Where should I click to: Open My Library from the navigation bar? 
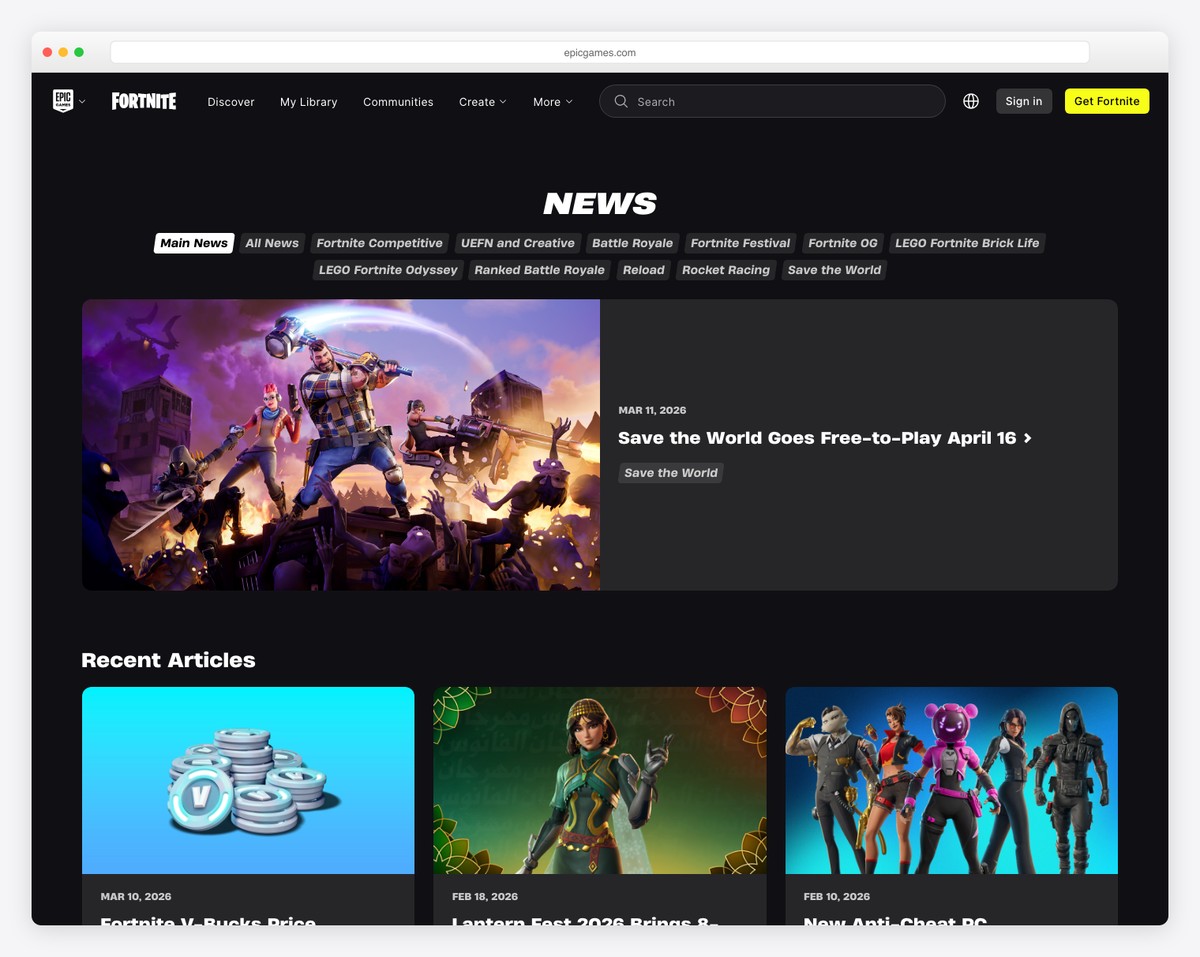coord(308,101)
